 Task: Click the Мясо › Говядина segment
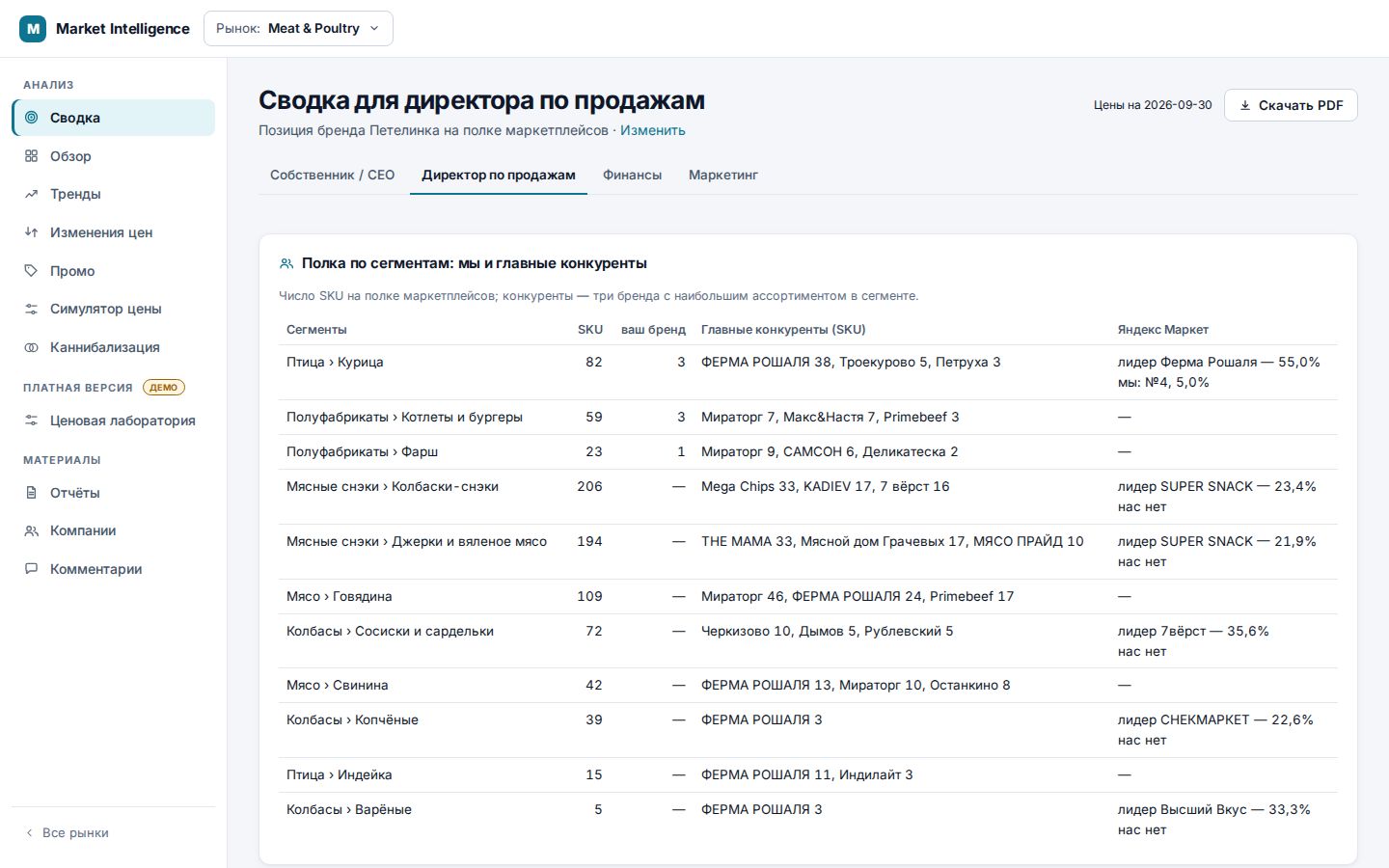pos(340,596)
